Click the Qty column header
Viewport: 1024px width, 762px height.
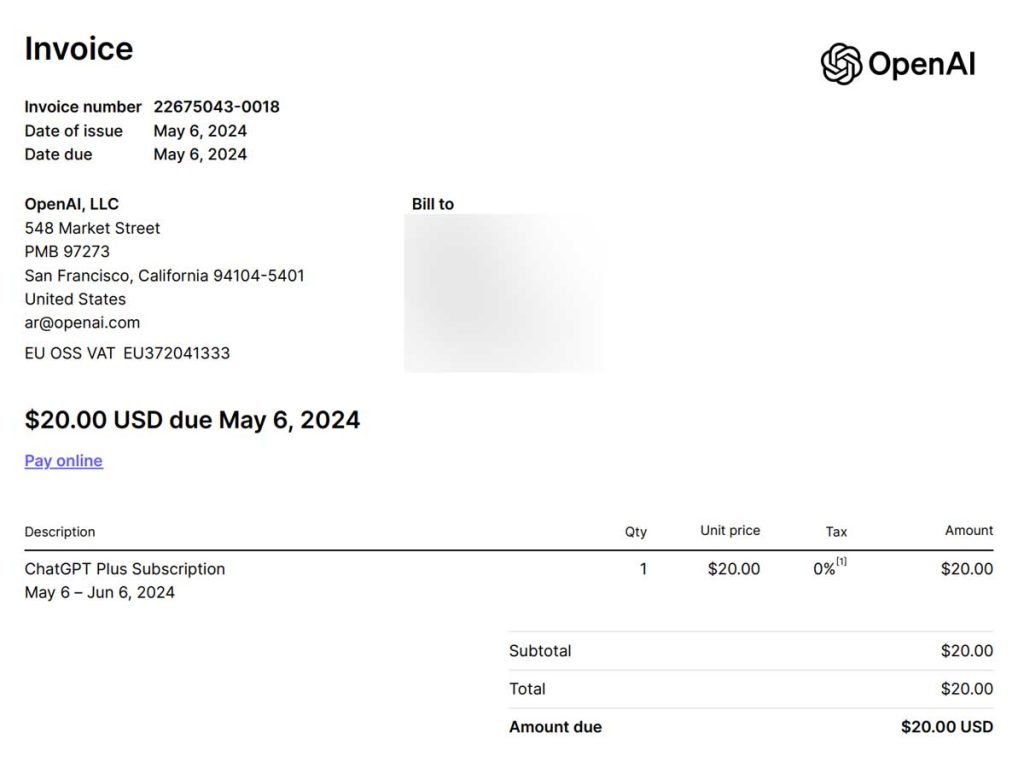pos(636,532)
